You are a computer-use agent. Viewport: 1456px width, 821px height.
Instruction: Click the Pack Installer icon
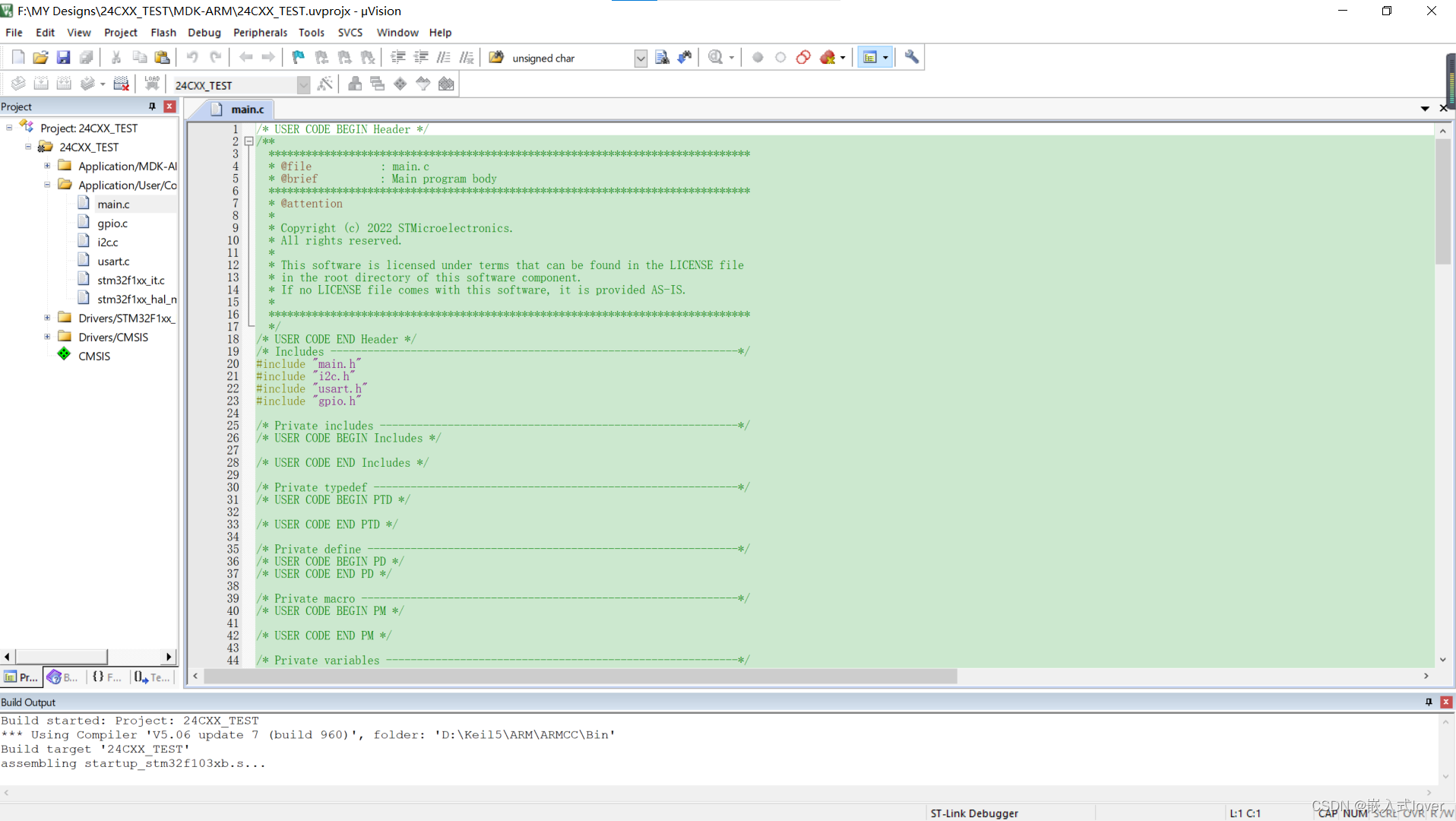446,84
